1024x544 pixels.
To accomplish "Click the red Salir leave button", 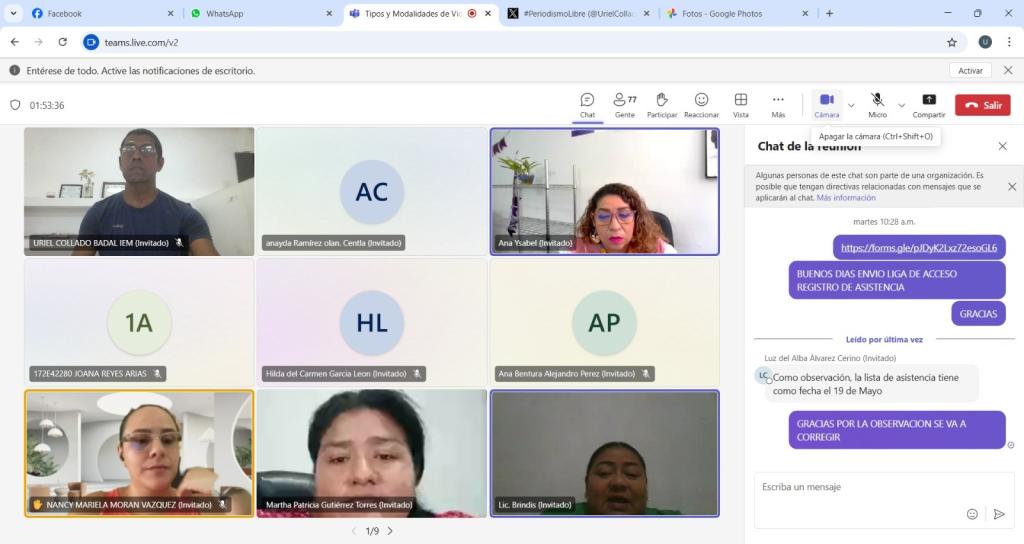I will pos(982,105).
